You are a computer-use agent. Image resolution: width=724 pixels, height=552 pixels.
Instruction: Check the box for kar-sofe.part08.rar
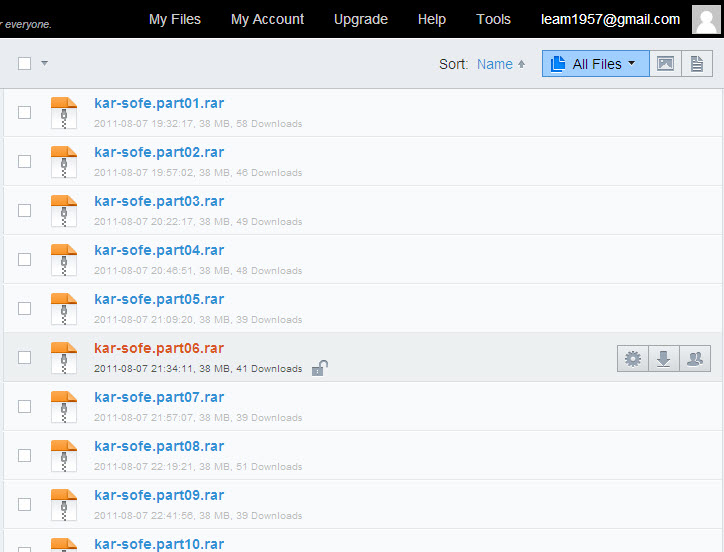point(24,455)
